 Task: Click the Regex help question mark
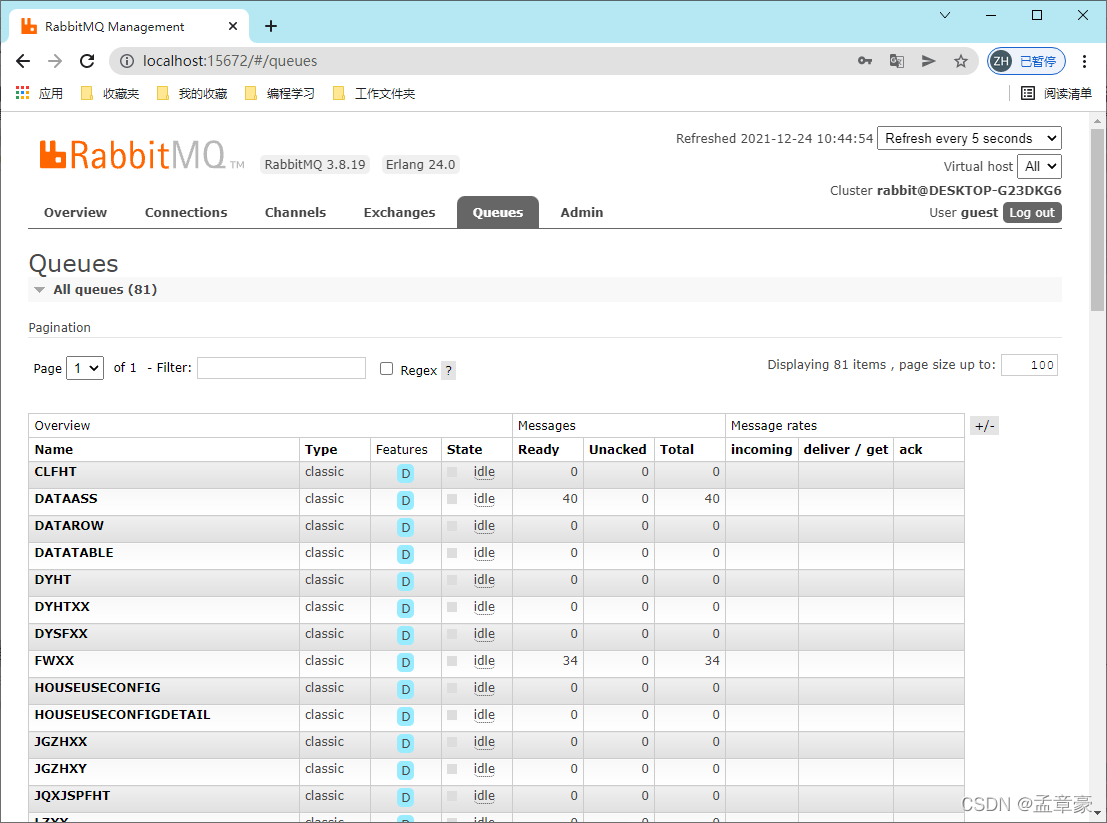(x=448, y=370)
